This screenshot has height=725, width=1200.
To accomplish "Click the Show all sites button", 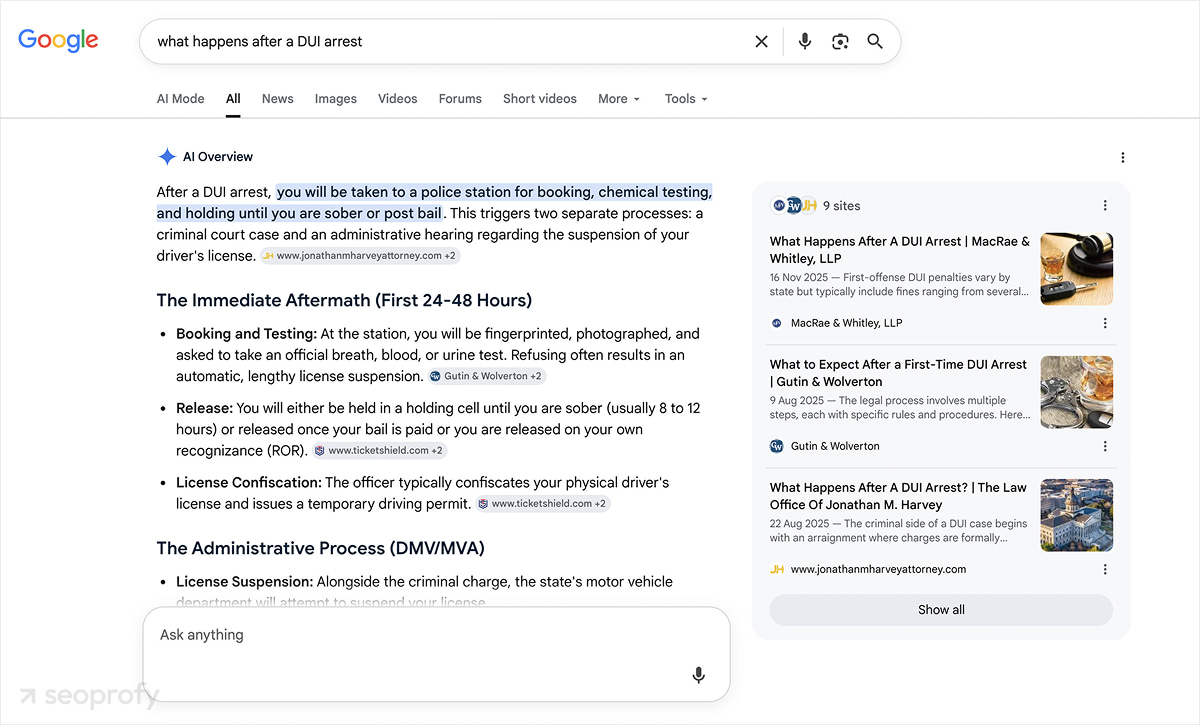I will point(941,610).
